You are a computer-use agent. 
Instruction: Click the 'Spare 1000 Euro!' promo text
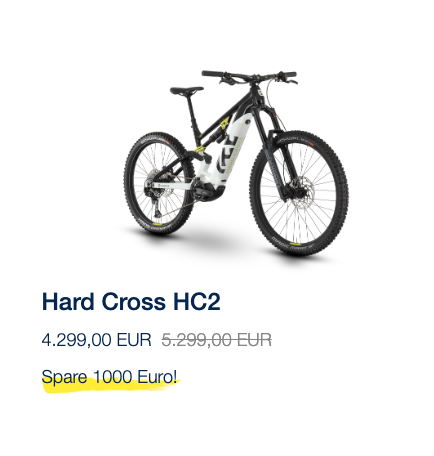click(x=109, y=377)
